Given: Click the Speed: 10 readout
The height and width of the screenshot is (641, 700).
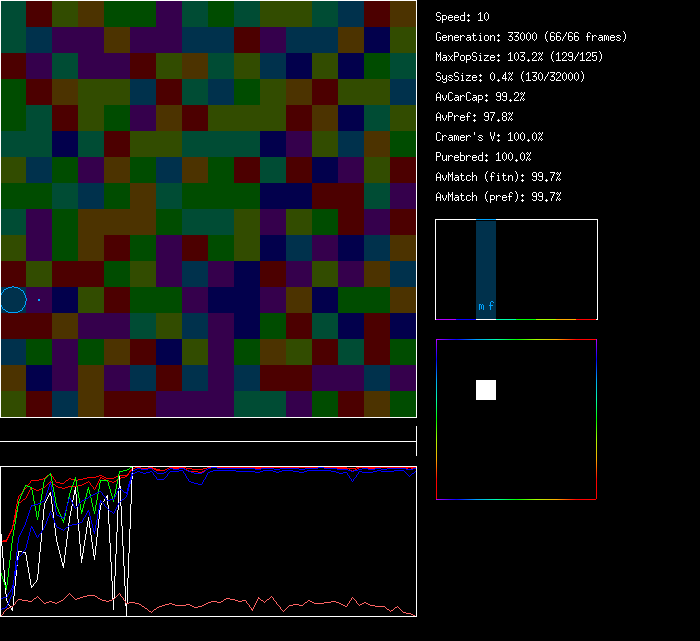Looking at the screenshot, I should [462, 17].
